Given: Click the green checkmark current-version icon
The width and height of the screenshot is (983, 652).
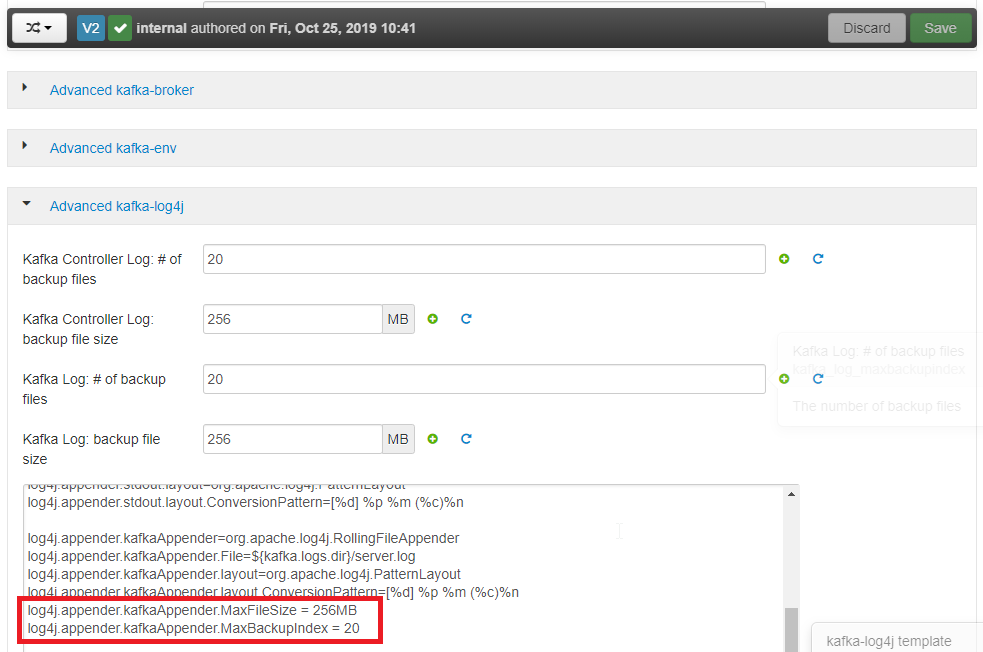Looking at the screenshot, I should coord(120,28).
